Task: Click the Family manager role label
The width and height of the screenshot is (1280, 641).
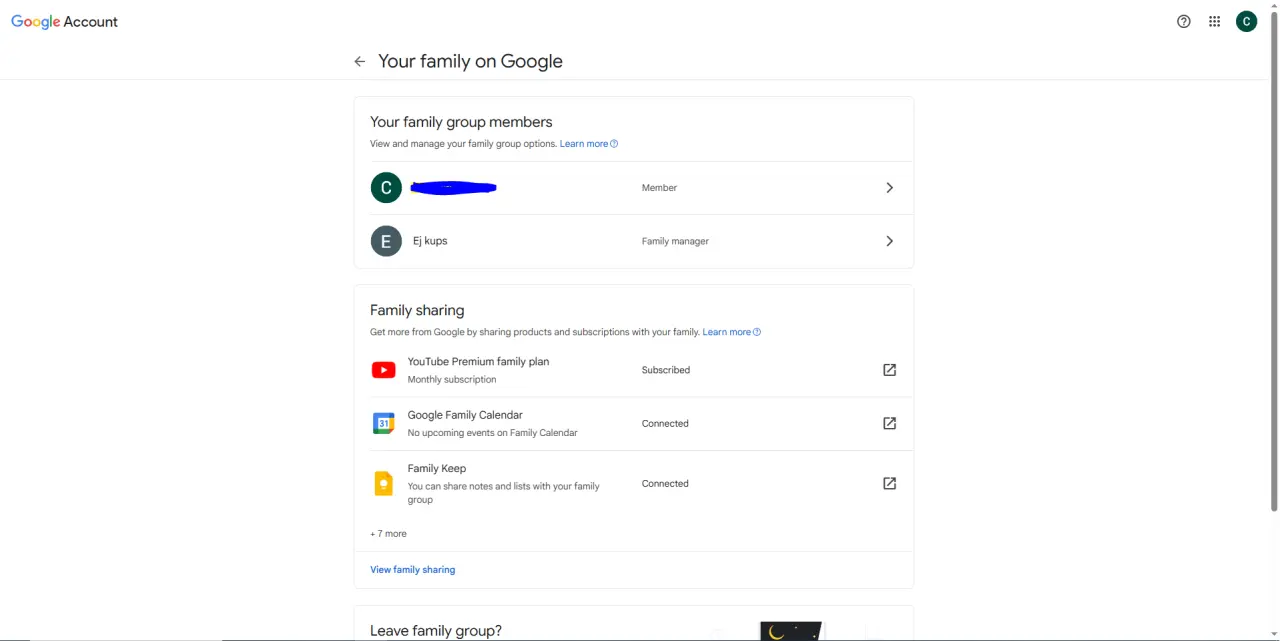Action: point(675,241)
